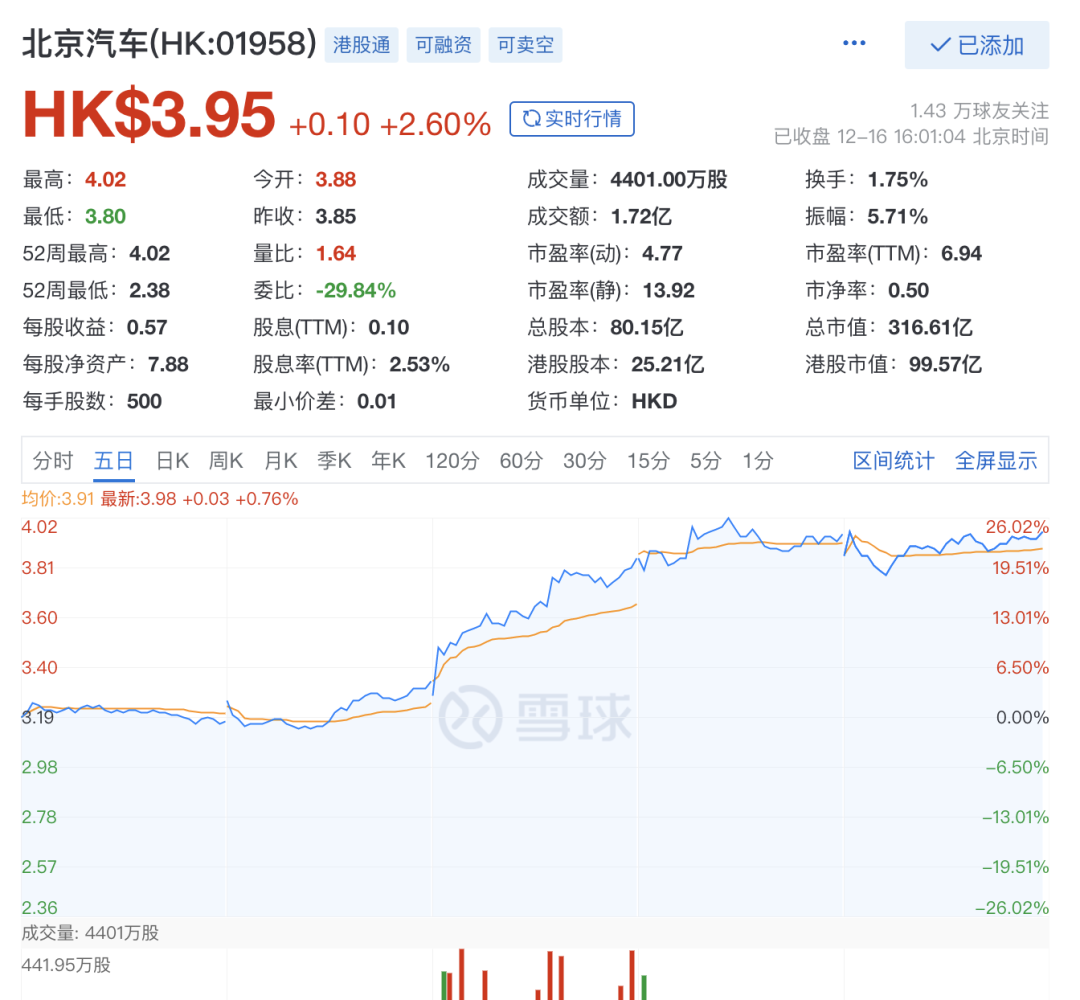This screenshot has height=1000, width=1080.
Task: Click the 委比 -29.84% value
Action: pos(355,291)
